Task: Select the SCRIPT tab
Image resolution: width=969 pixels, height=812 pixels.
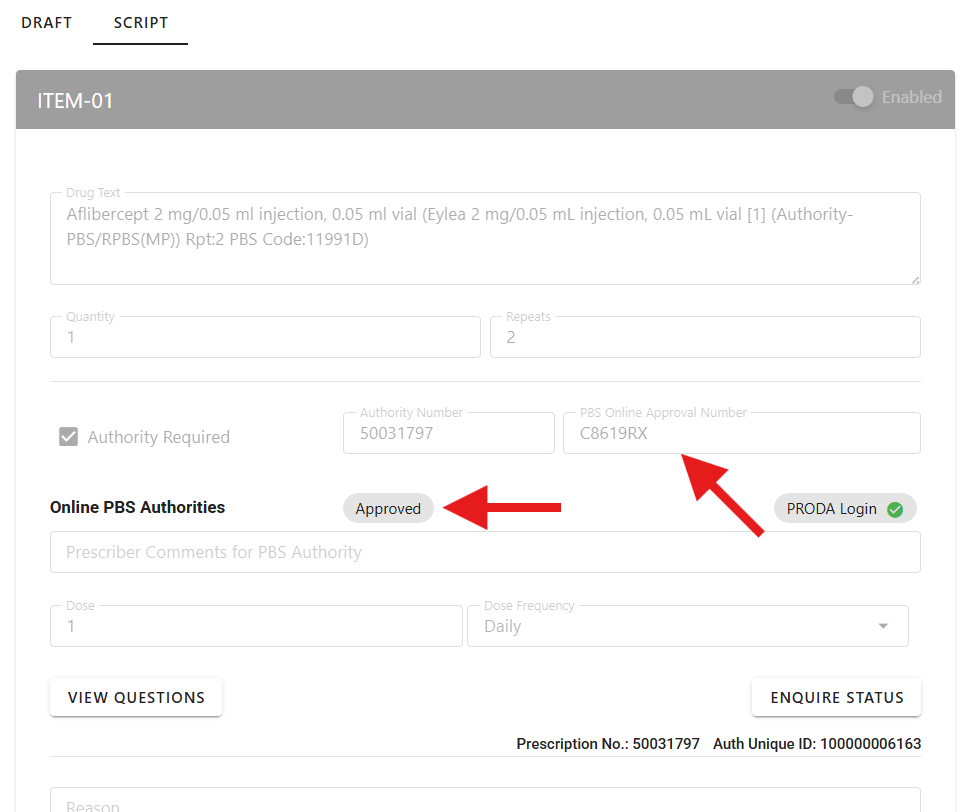Action: [140, 22]
